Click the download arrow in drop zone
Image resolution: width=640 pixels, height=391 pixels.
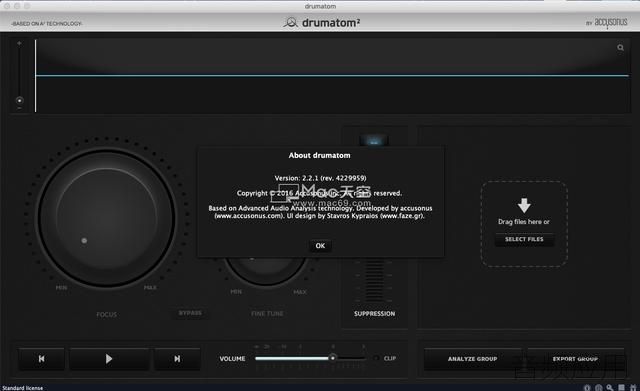click(524, 205)
